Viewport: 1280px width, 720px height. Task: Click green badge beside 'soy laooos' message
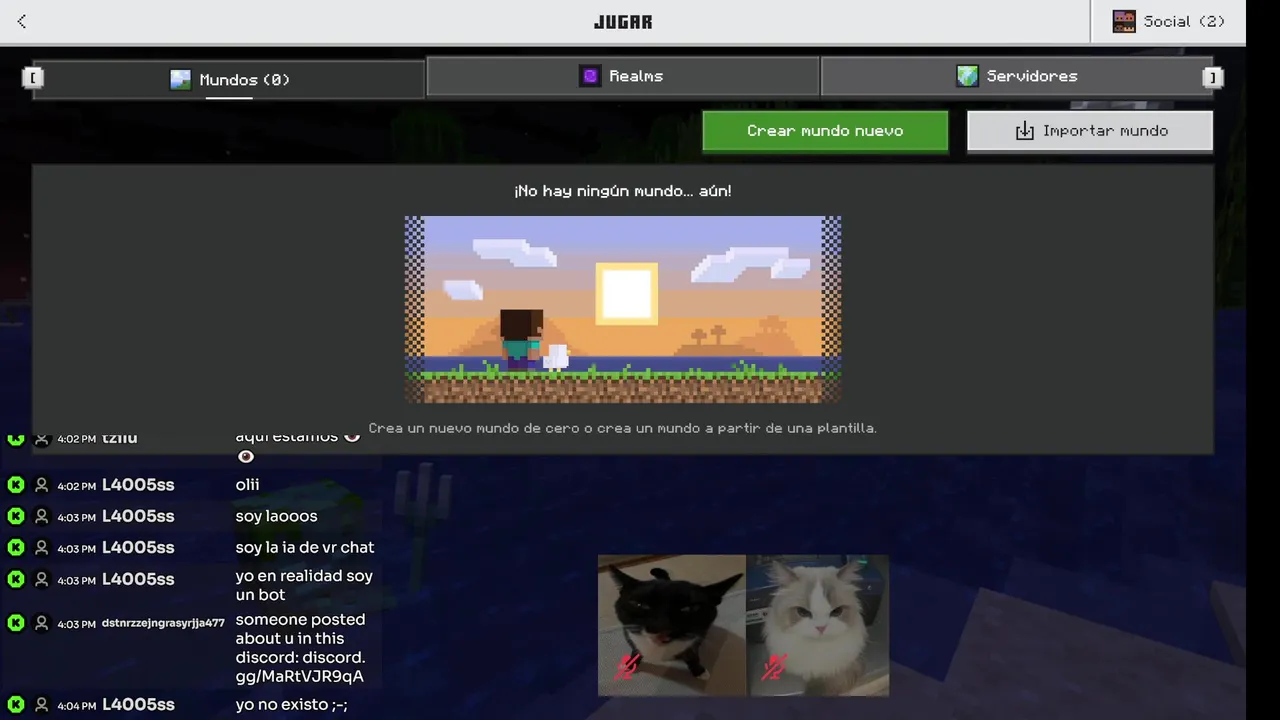tap(16, 517)
